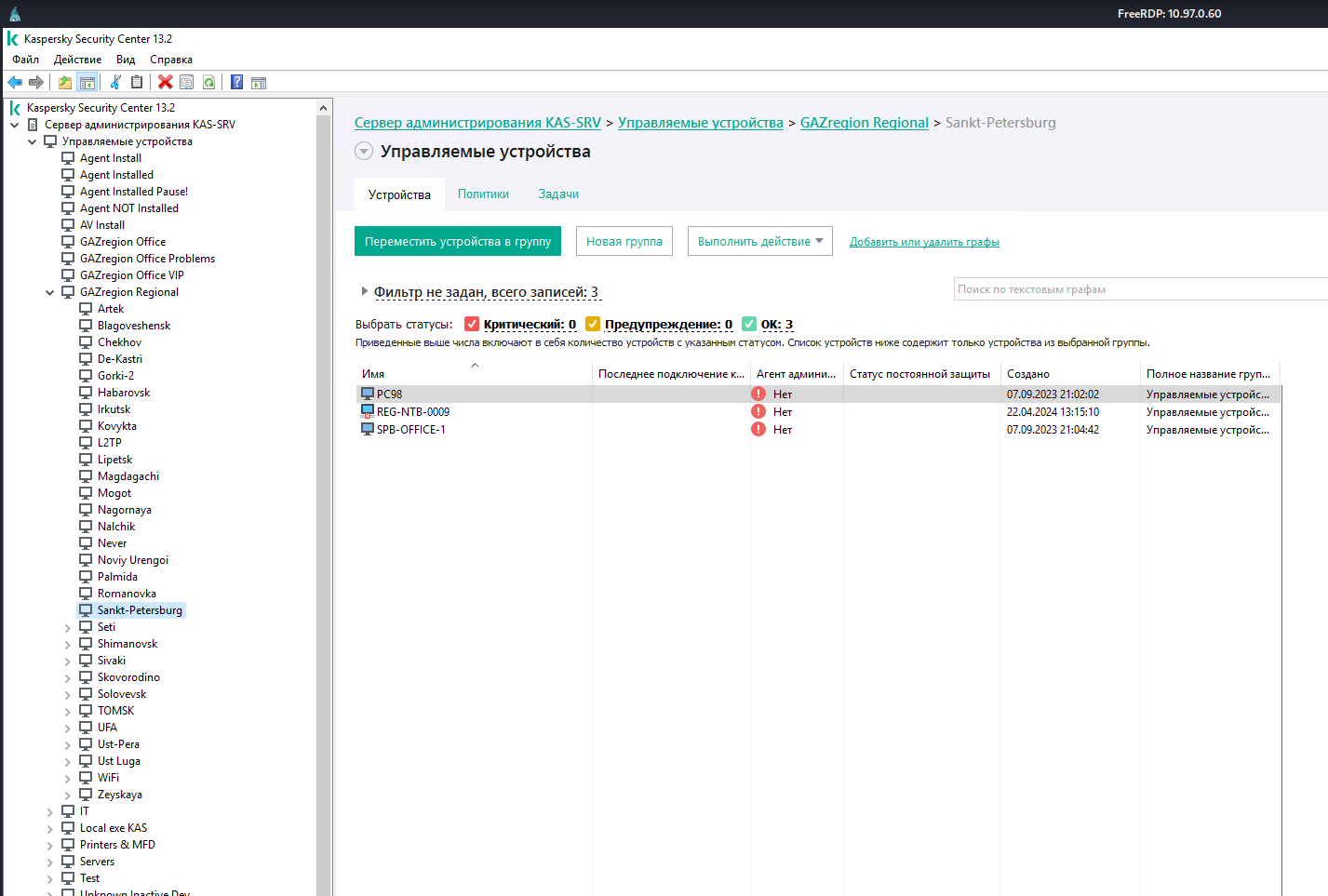The image size is (1328, 896).
Task: Click the Поиск по текстовым графам field
Action: (1135, 289)
